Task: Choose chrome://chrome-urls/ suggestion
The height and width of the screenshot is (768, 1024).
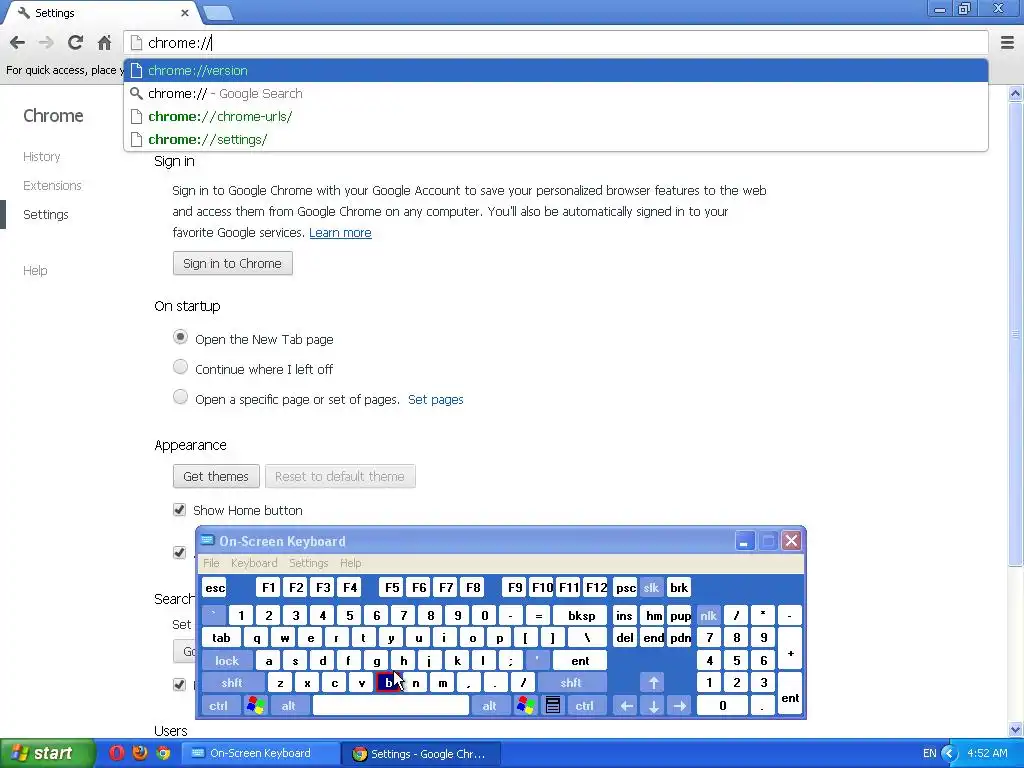Action: tap(556, 116)
